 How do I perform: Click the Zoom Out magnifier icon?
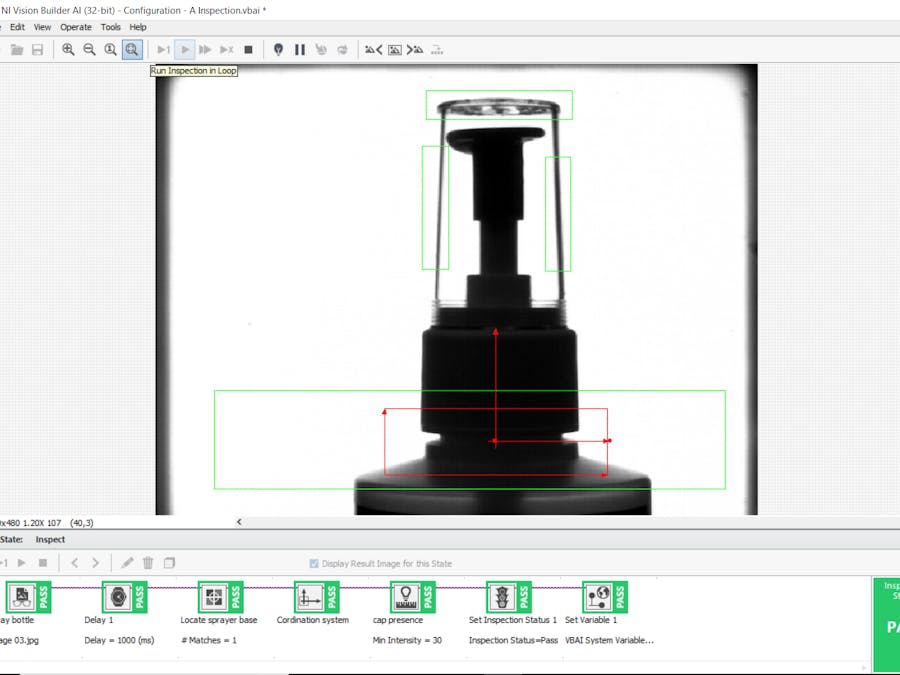(x=89, y=49)
